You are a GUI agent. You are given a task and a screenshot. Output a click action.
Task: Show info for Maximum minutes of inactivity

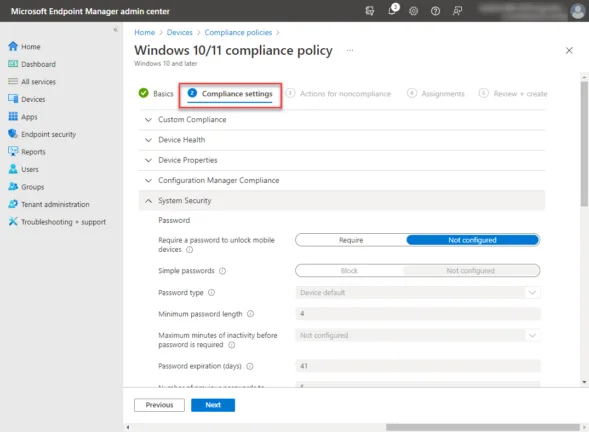tap(232, 345)
